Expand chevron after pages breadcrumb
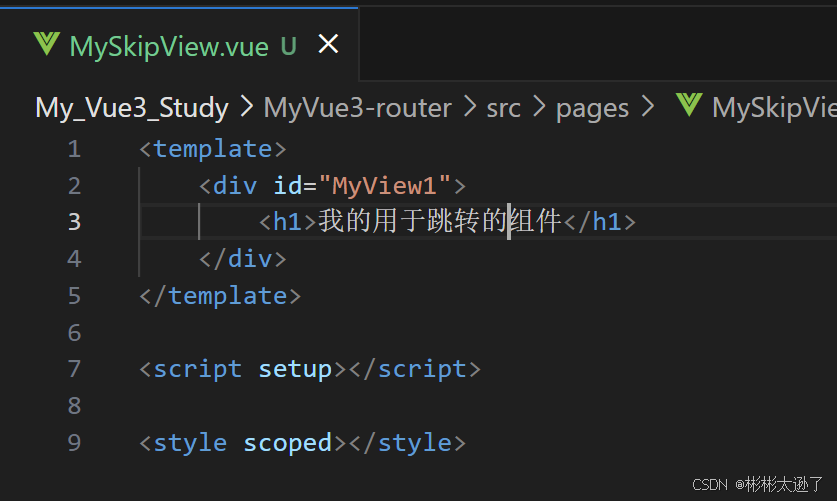Screen dimensions: 837x501 click(x=648, y=107)
